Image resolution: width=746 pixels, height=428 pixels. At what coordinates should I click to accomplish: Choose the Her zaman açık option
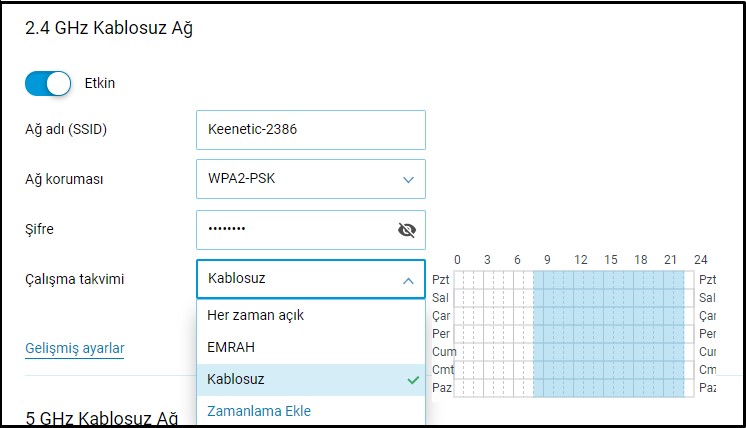click(x=256, y=315)
